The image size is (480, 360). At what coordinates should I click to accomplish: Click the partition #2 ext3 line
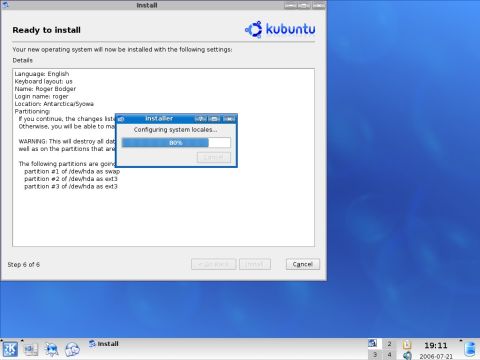pyautogui.click(x=71, y=179)
